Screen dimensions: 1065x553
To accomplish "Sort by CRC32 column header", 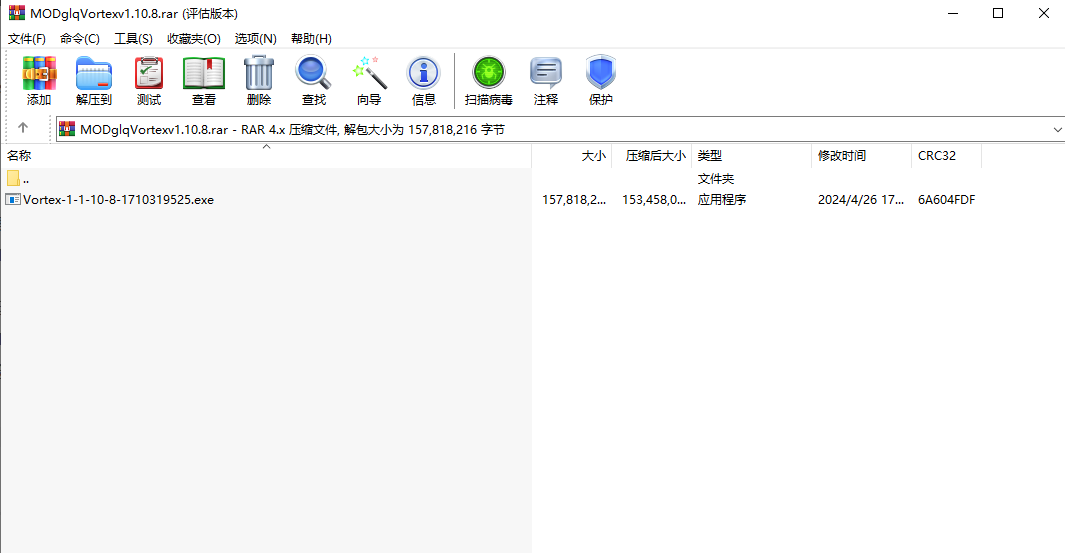I will (x=937, y=156).
